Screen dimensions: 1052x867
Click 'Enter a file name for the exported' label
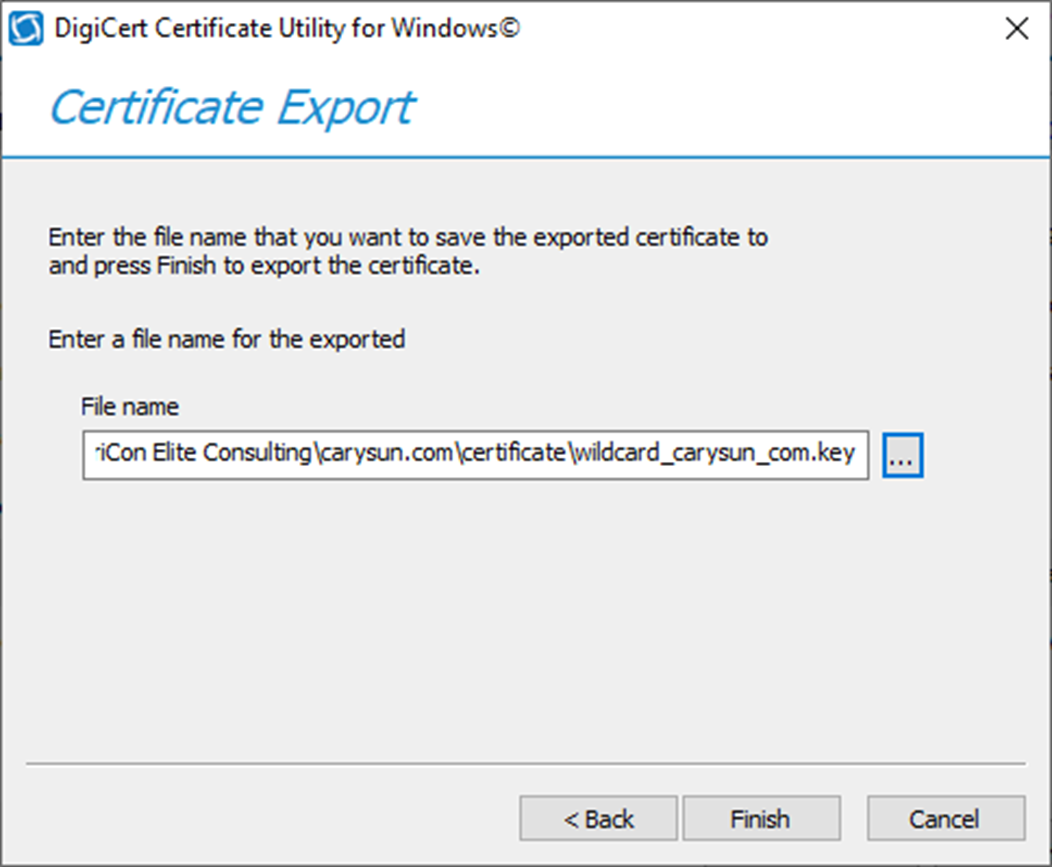point(227,339)
